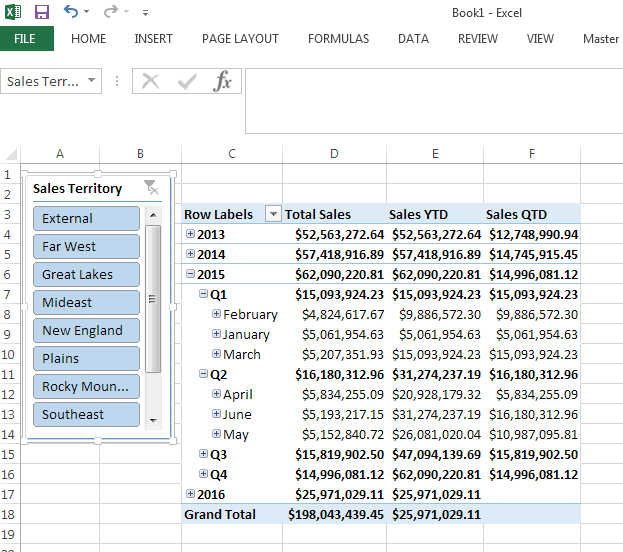Image resolution: width=623 pixels, height=552 pixels.
Task: Open the Row Labels filter dropdown
Action: (272, 214)
